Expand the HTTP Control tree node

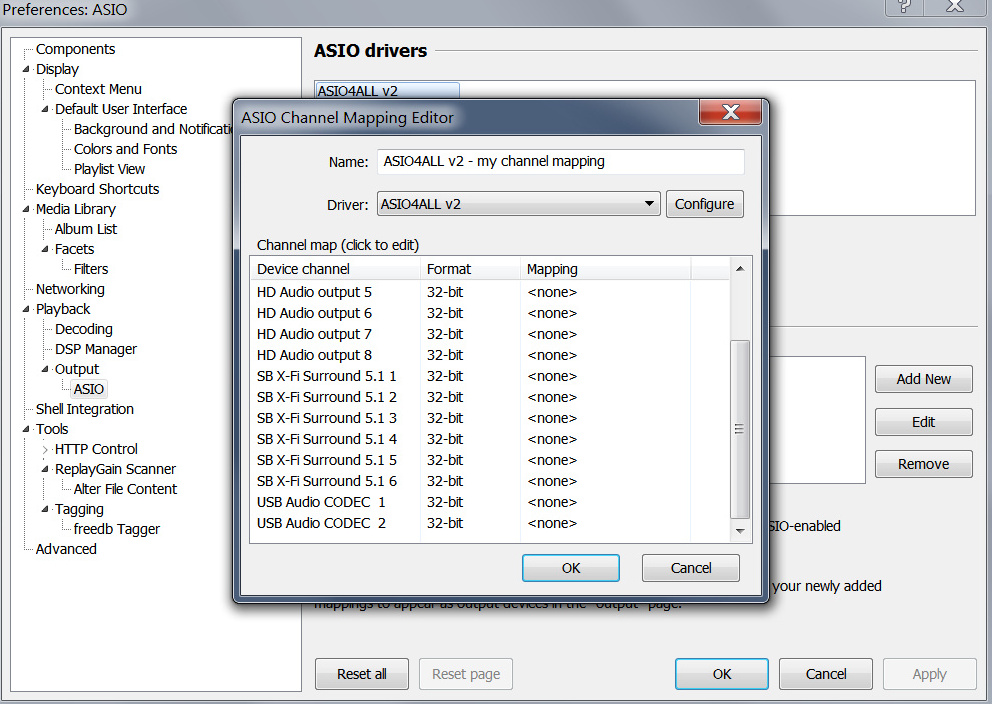coord(46,450)
